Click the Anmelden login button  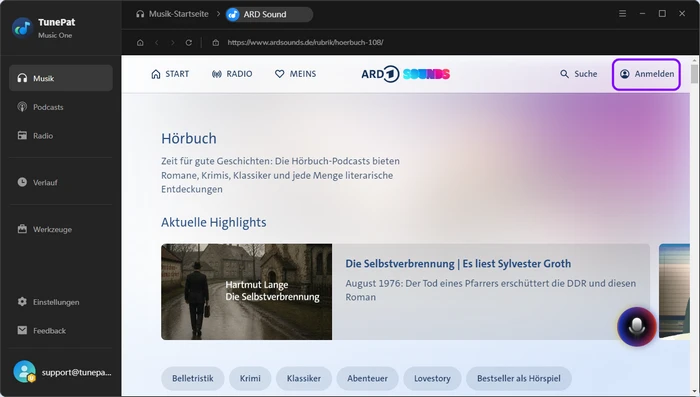click(x=646, y=74)
